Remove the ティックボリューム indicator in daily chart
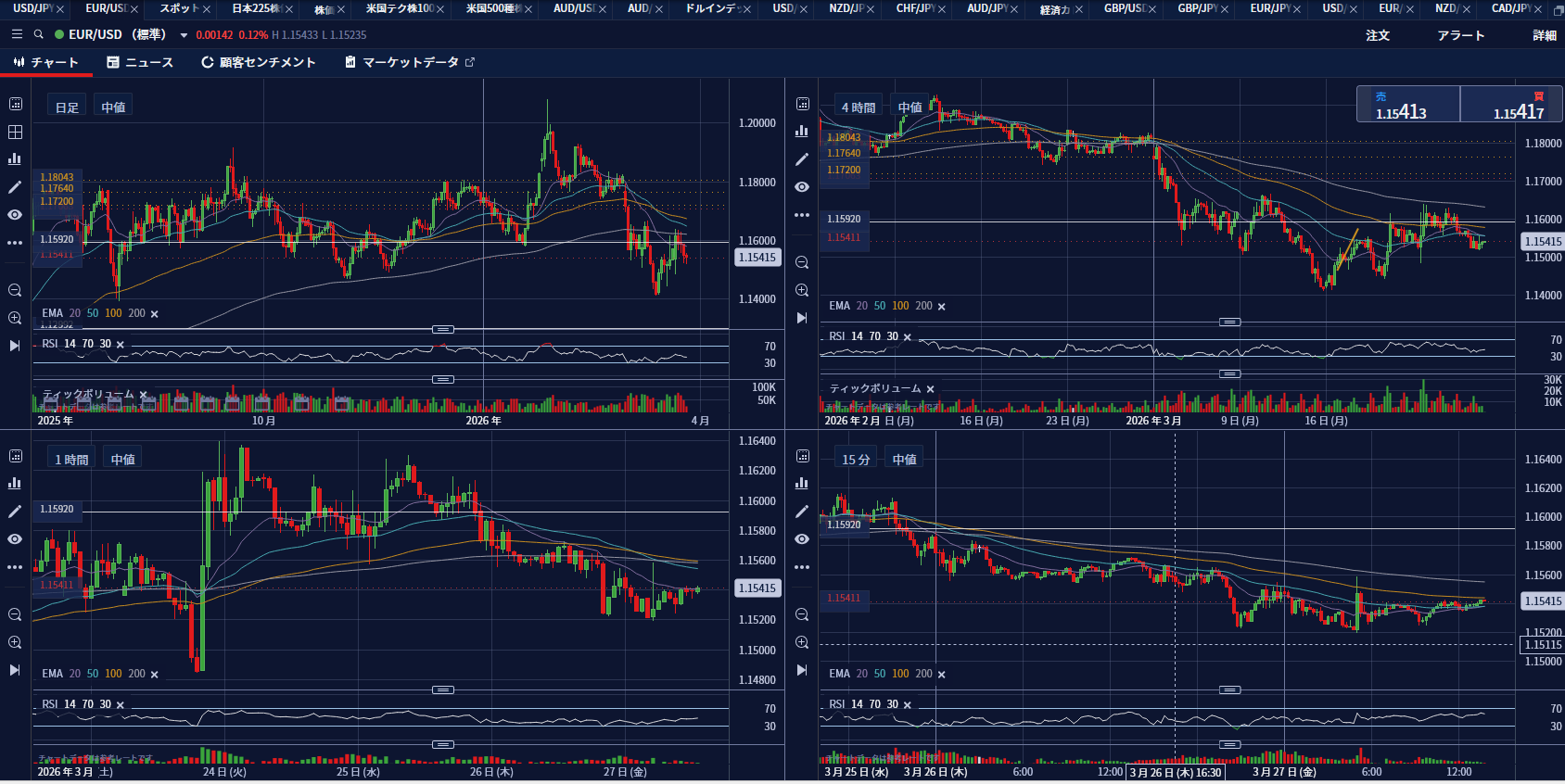The height and width of the screenshot is (784, 1565). click(x=144, y=395)
